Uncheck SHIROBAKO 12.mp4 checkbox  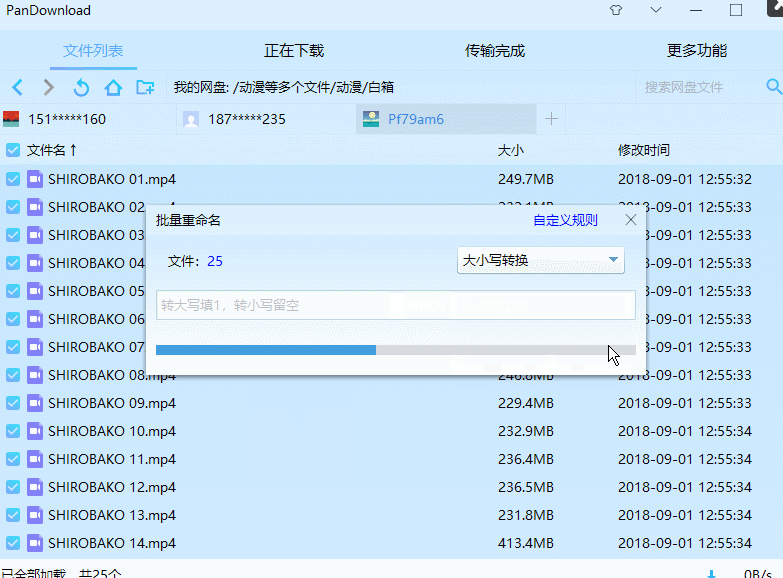pyautogui.click(x=13, y=487)
